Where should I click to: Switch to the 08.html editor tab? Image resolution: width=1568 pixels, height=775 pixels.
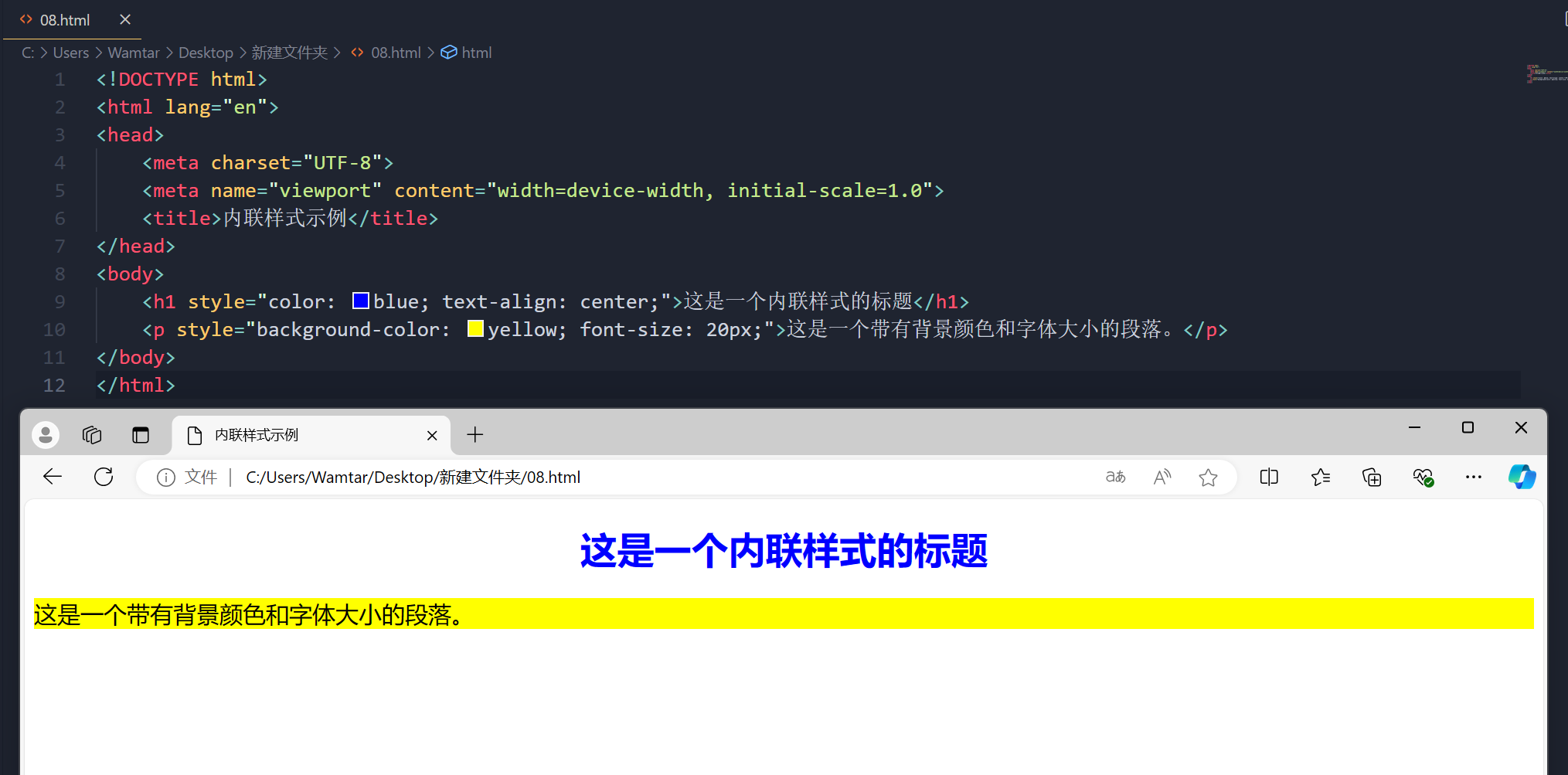(65, 19)
